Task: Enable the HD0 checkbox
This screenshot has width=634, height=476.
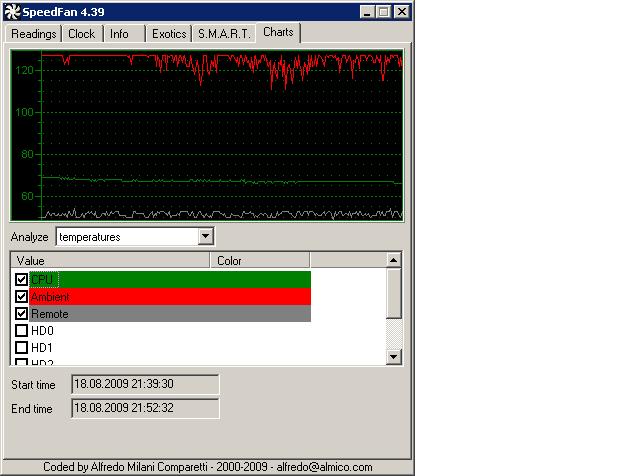Action: pos(21,330)
